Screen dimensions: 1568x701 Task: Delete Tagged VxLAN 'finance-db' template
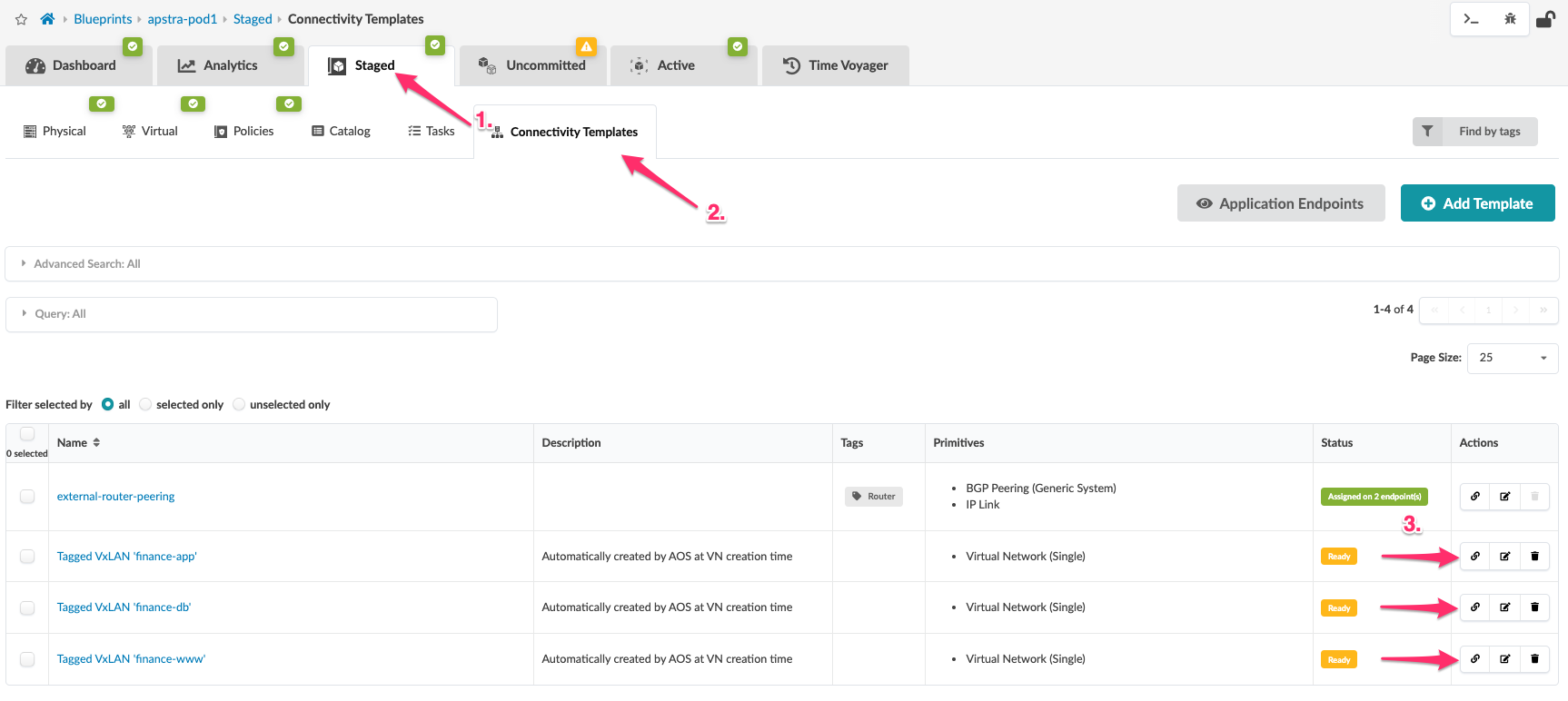(x=1534, y=607)
